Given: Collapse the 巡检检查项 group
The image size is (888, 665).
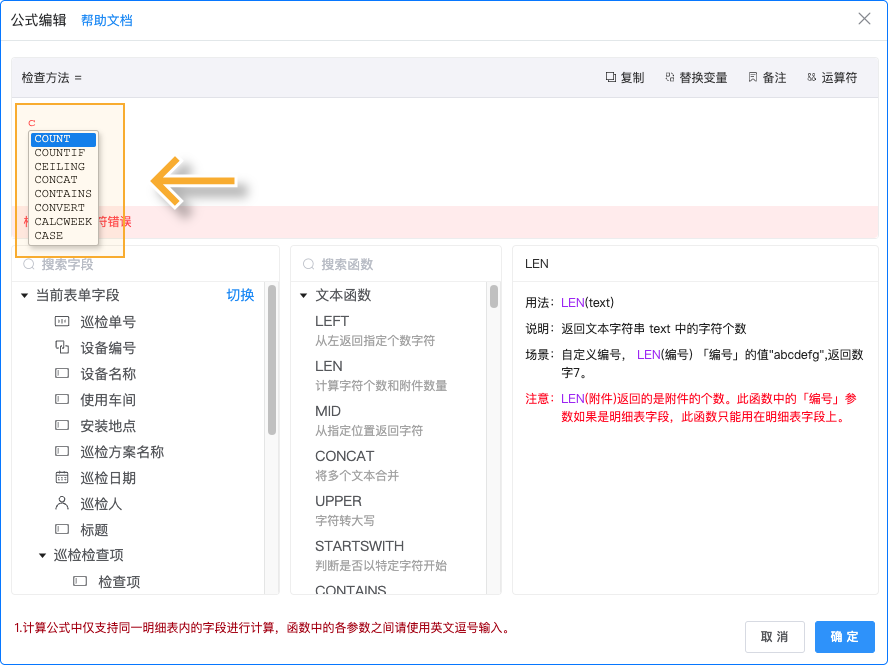Looking at the screenshot, I should 41,553.
